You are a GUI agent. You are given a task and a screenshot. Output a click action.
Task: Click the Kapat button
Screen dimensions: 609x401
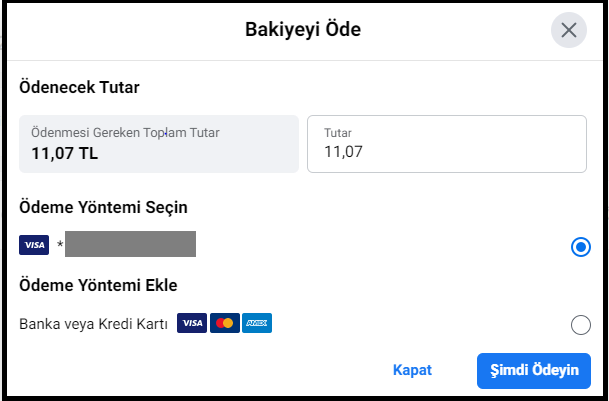(412, 370)
